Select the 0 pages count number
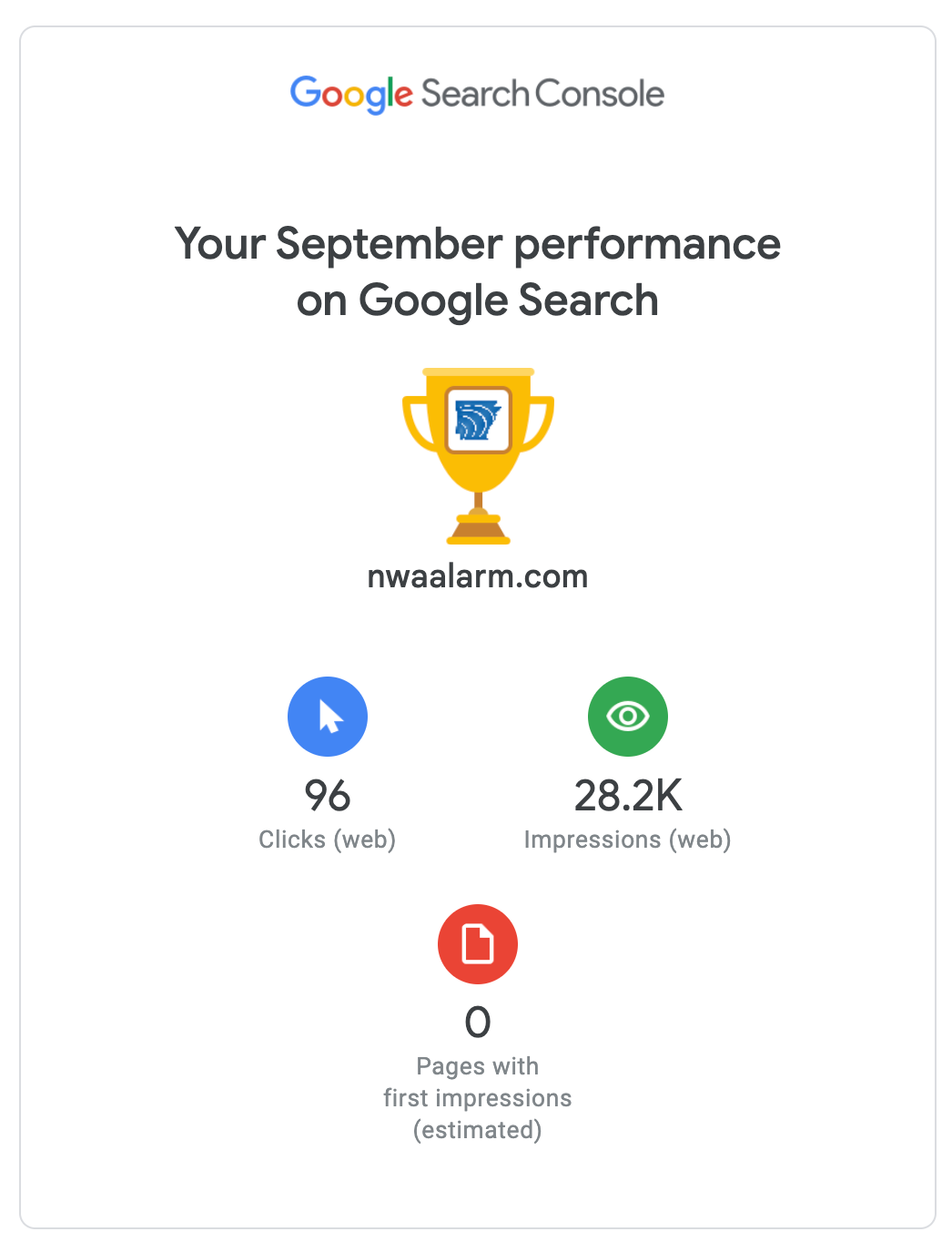This screenshot has height=1242, width=952. pyautogui.click(x=478, y=1023)
